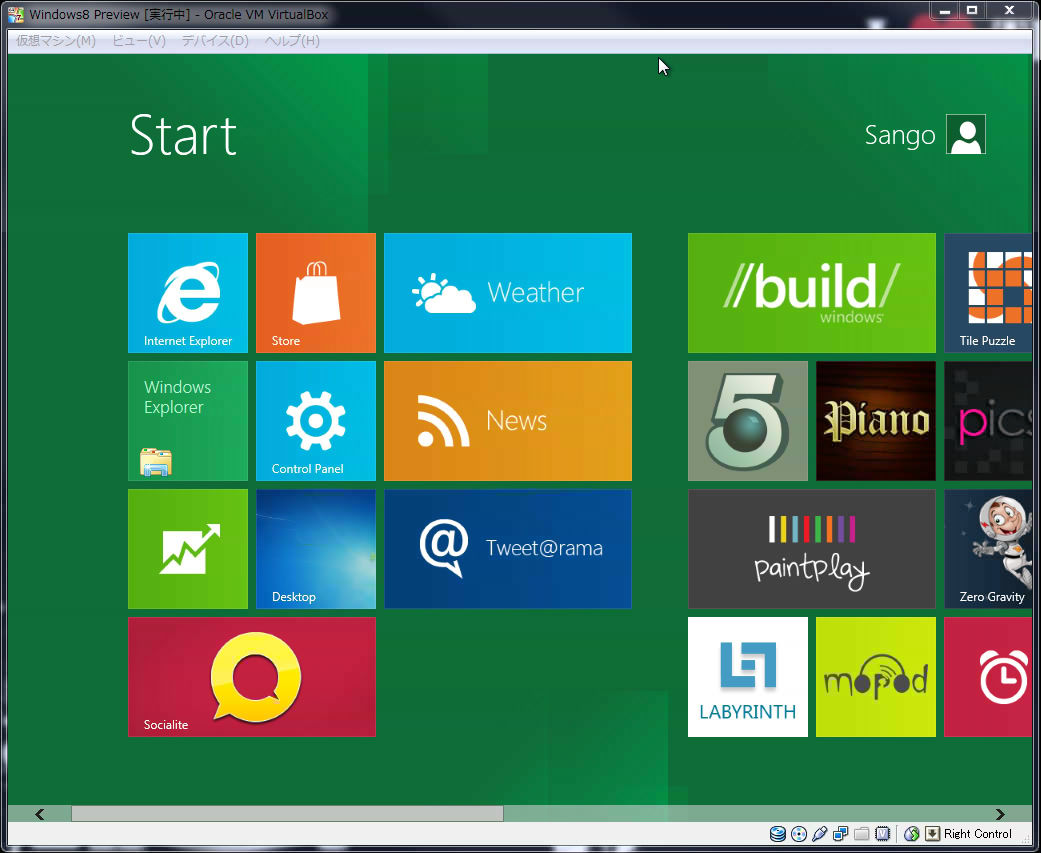Open the 仮想マシン(M) menu
Image resolution: width=1041 pixels, height=853 pixels.
click(56, 40)
